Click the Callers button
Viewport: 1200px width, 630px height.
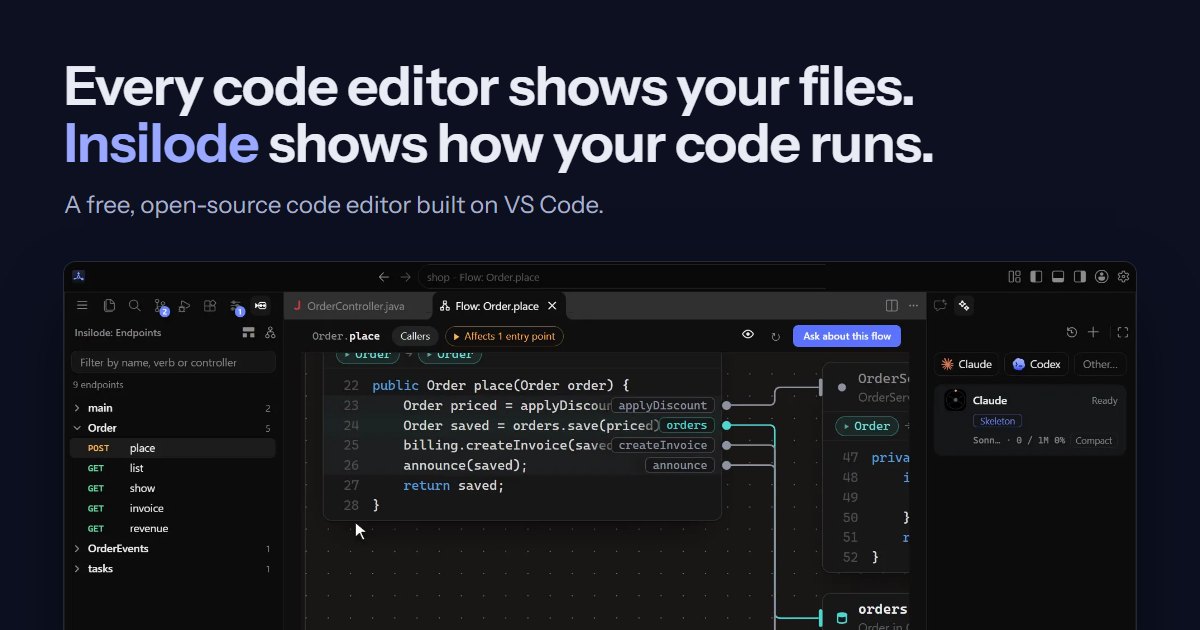415,337
